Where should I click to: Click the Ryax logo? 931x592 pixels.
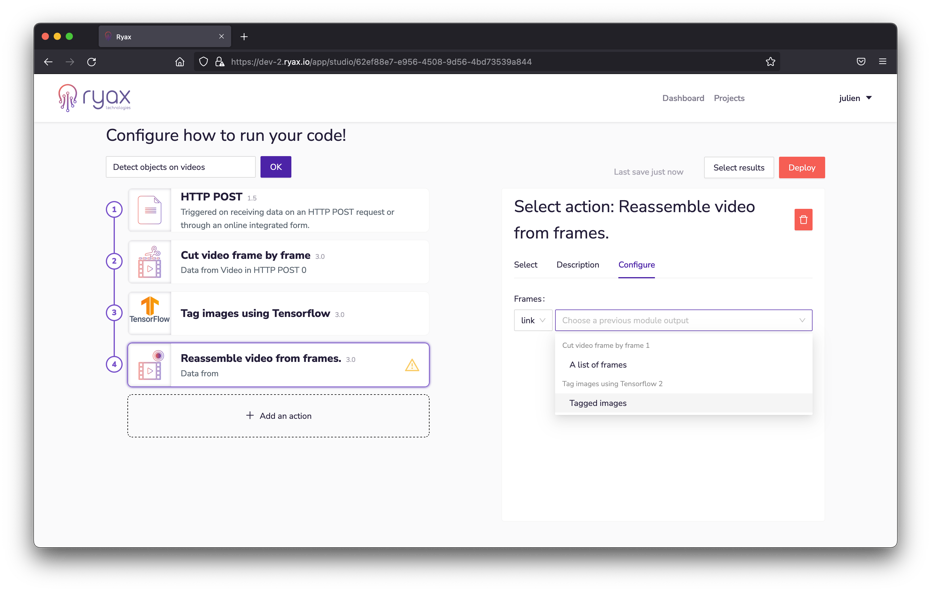pos(95,98)
